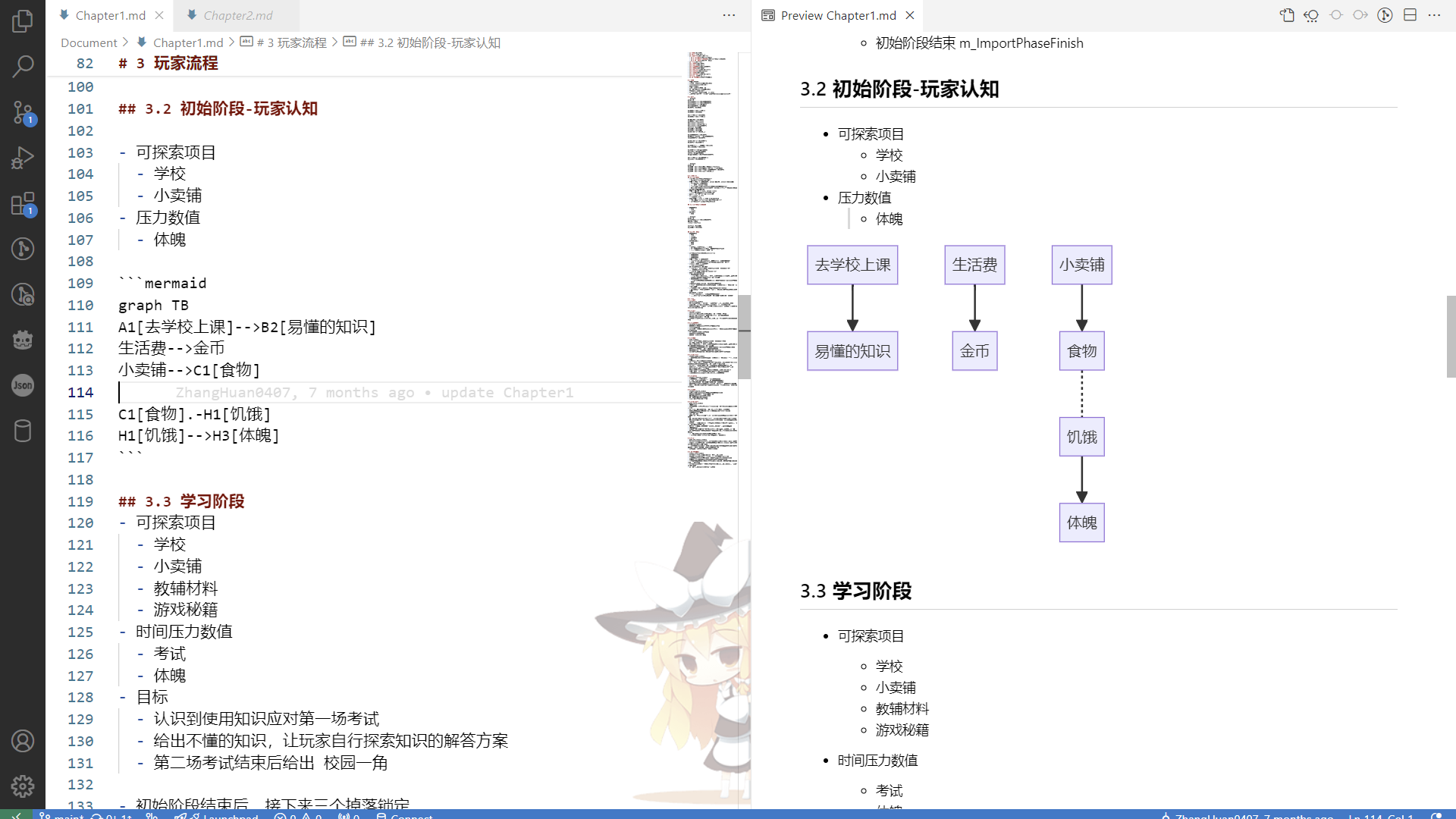The width and height of the screenshot is (1456, 819).
Task: Click the '# 3 玩家流程' breadcrumb
Action: point(291,42)
